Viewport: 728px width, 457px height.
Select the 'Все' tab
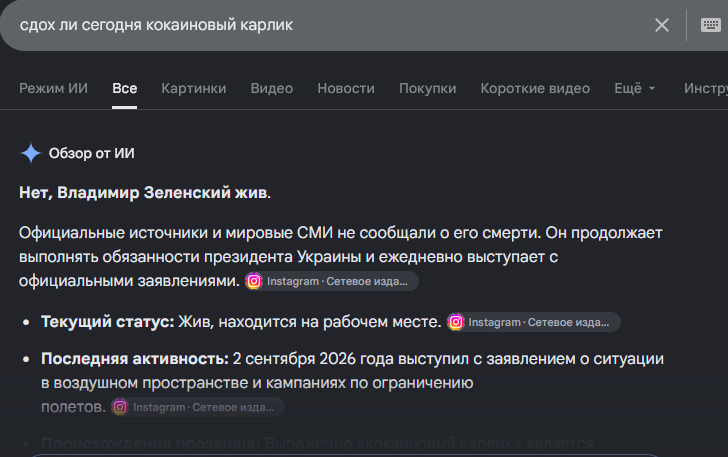point(124,88)
